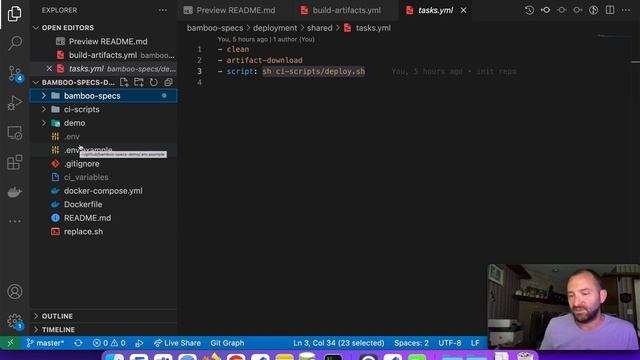Screen dimensions: 640x360
Task: Open remote window indicator in status bar
Action: [x=10, y=343]
